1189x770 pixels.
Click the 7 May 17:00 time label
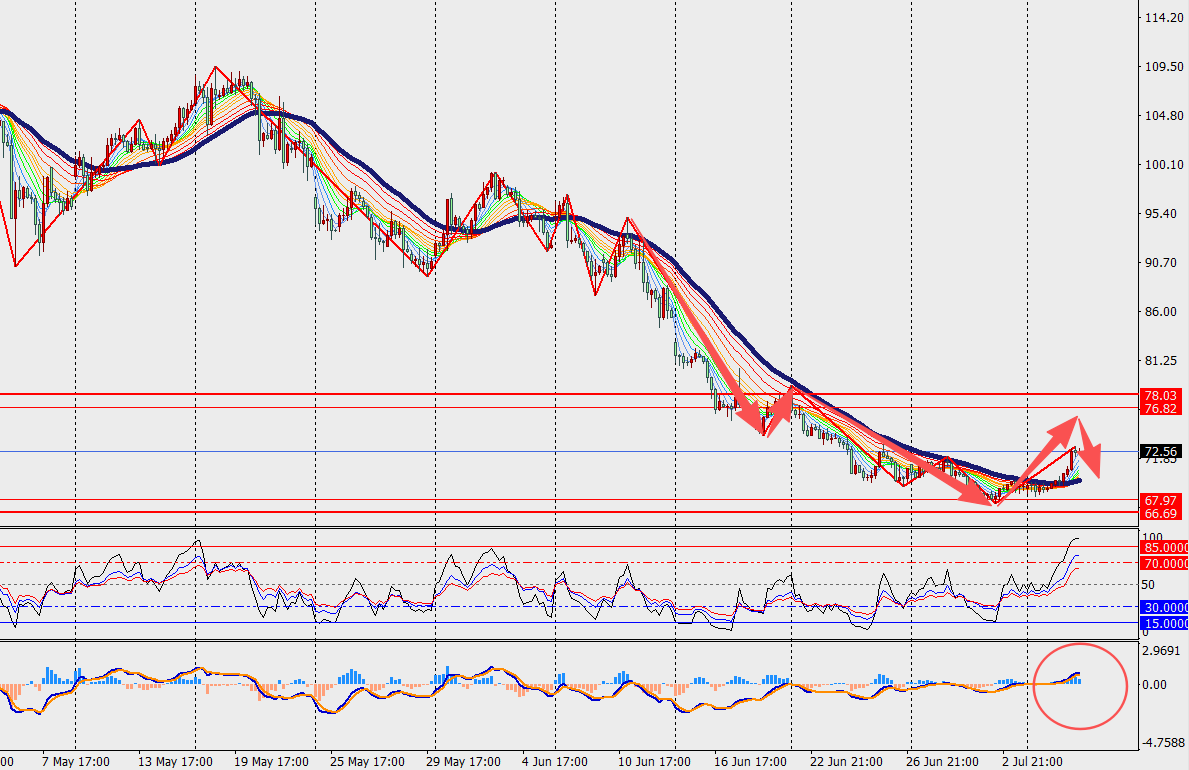(76, 761)
